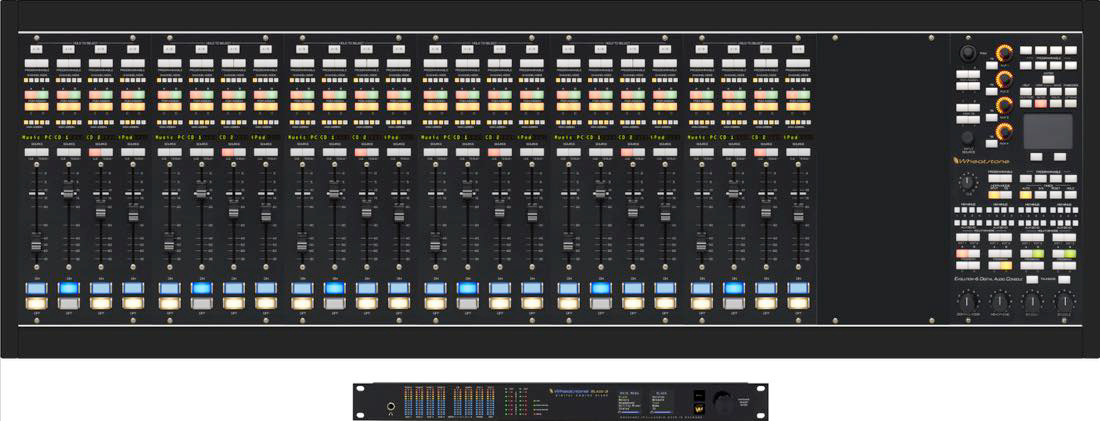The image size is (1100, 433).
Task: Click the black joystick knob atop master section
Action: [x=968, y=53]
